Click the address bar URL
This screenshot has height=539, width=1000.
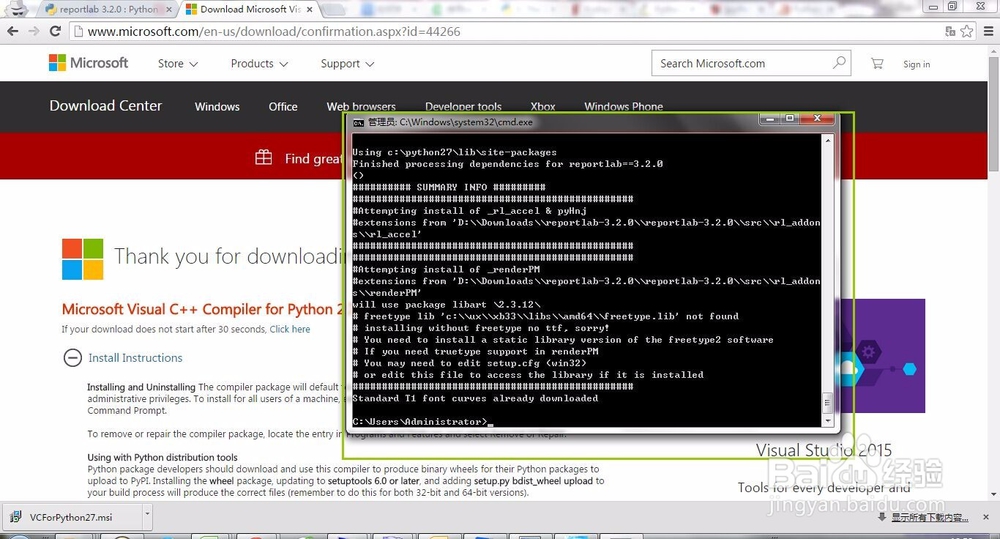(274, 31)
